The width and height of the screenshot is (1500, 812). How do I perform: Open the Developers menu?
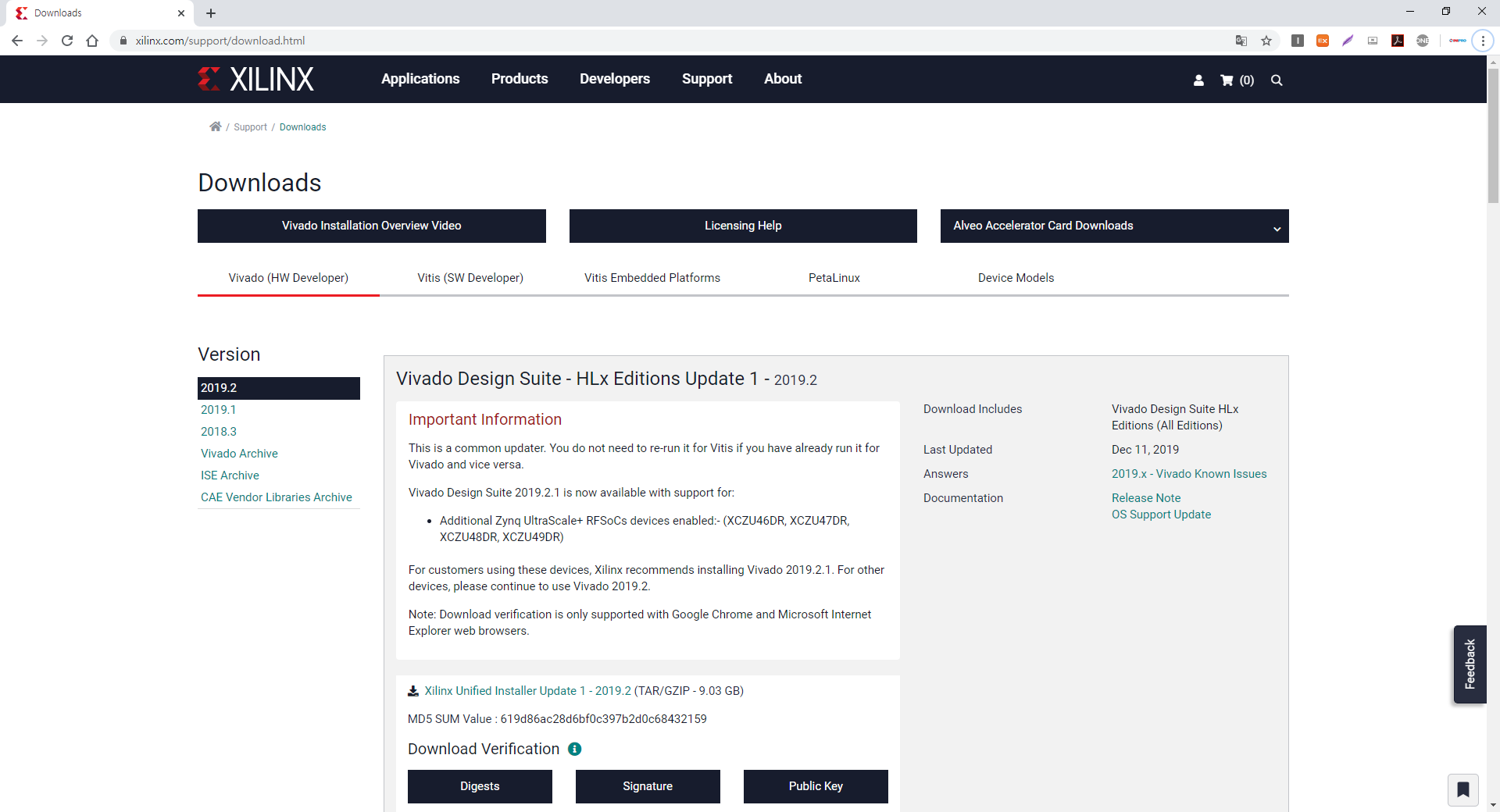[x=615, y=79]
